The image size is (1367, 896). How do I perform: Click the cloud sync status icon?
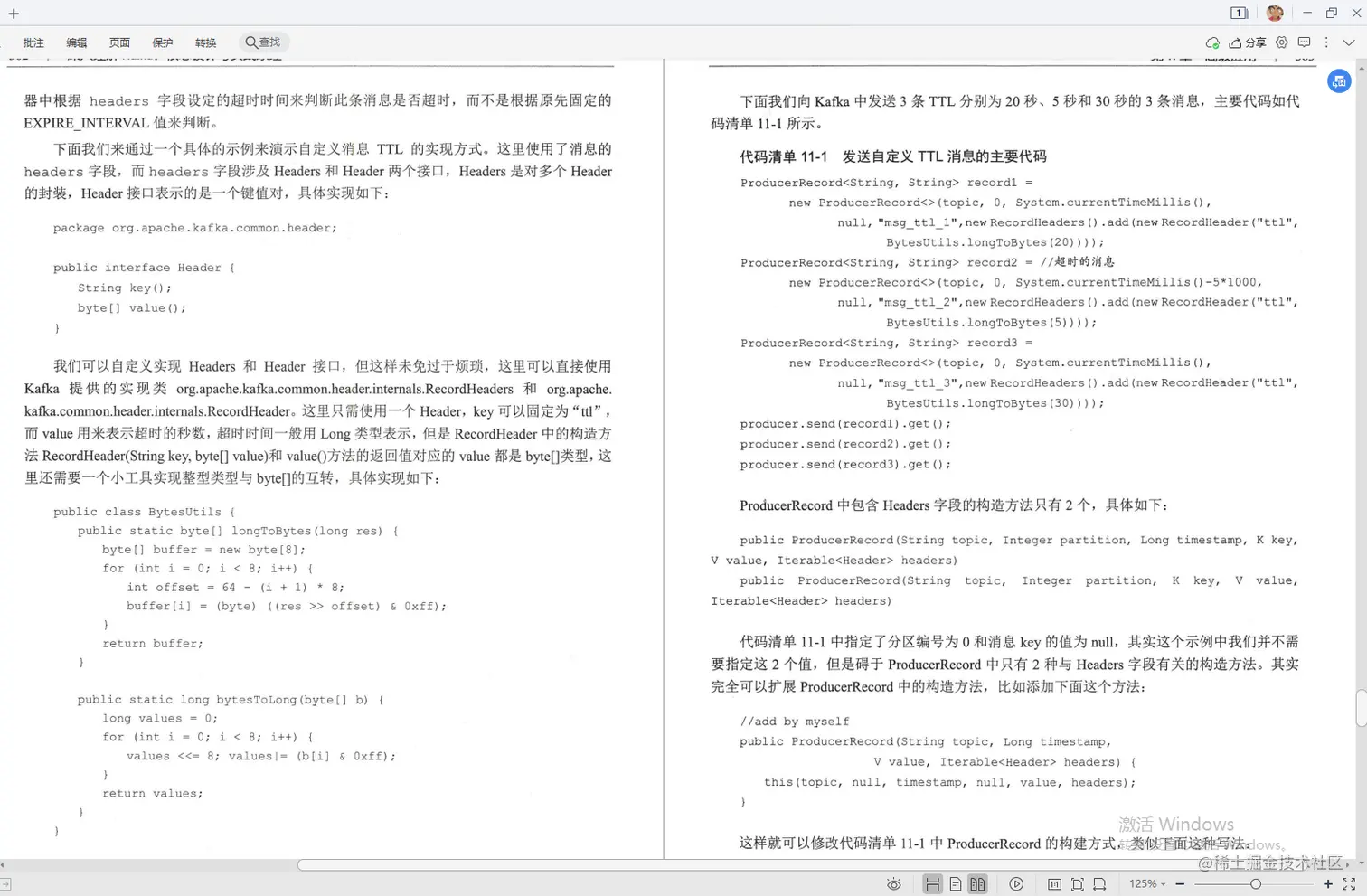pos(1213,42)
